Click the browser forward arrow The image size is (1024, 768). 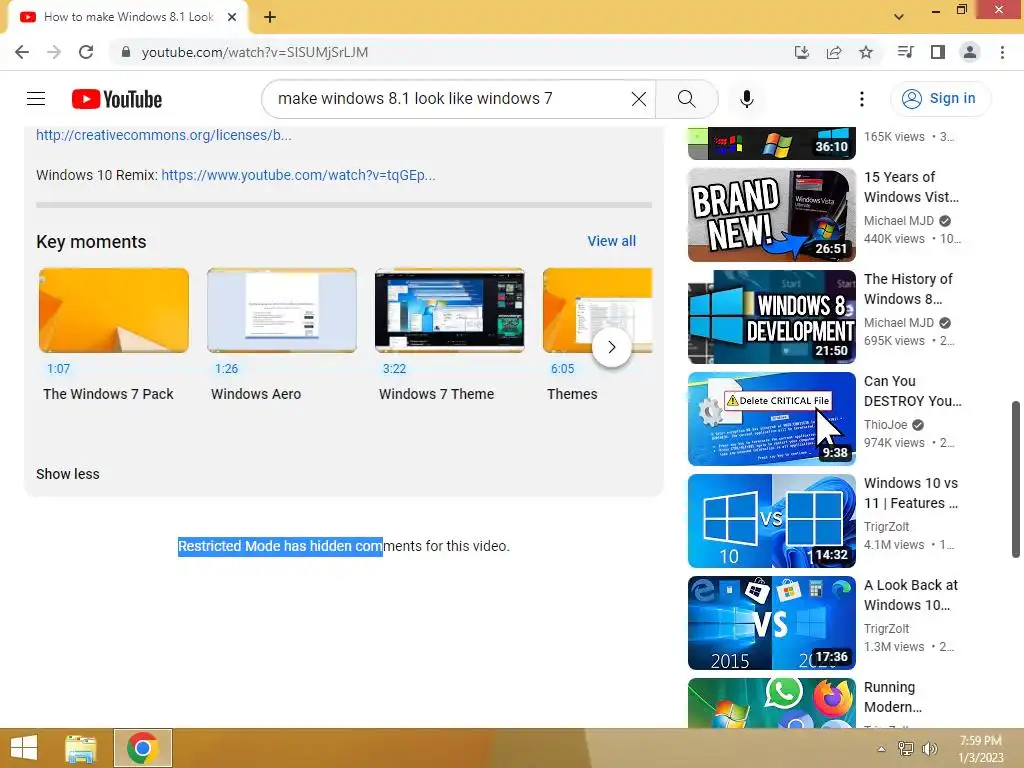pyautogui.click(x=54, y=52)
